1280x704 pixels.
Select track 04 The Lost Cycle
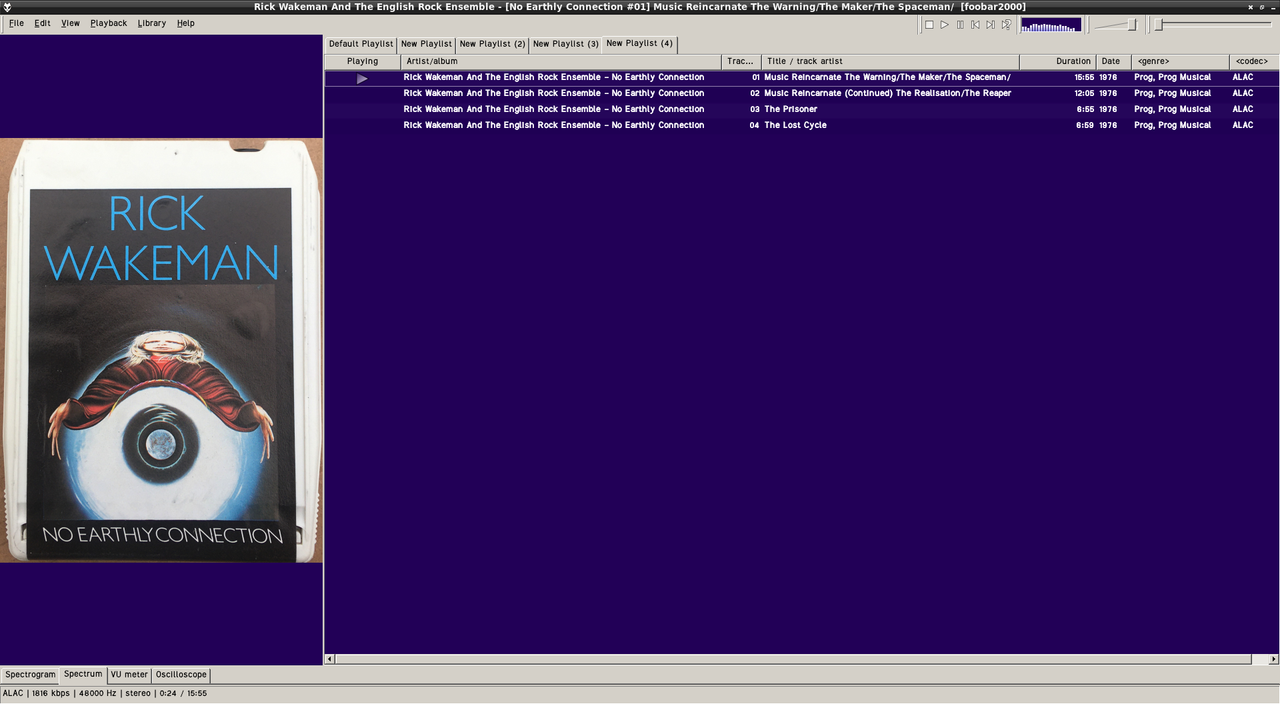tap(802, 125)
